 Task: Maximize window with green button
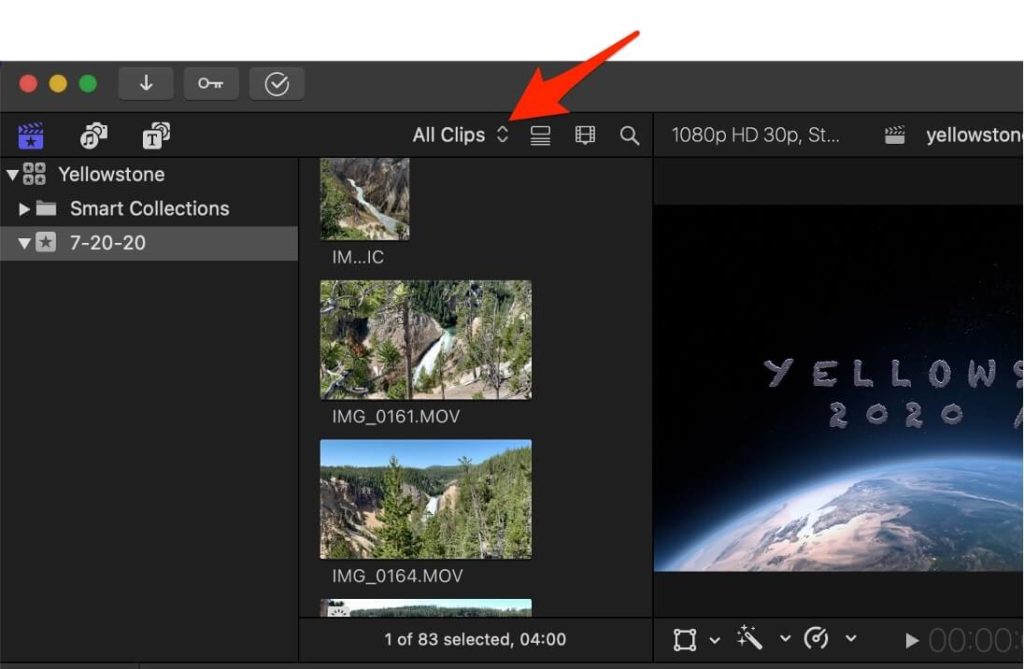point(88,84)
